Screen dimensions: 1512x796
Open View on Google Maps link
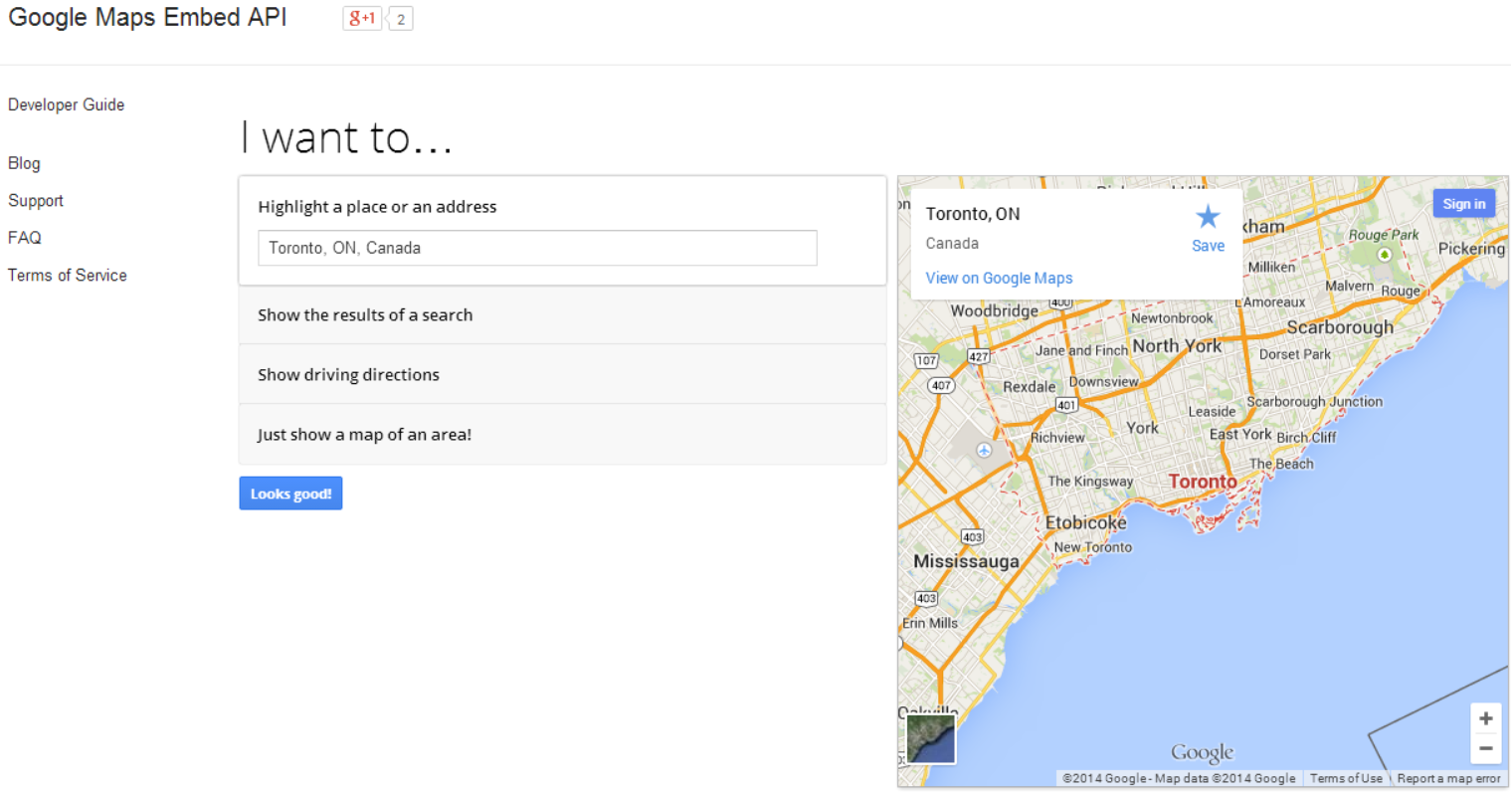coord(999,279)
